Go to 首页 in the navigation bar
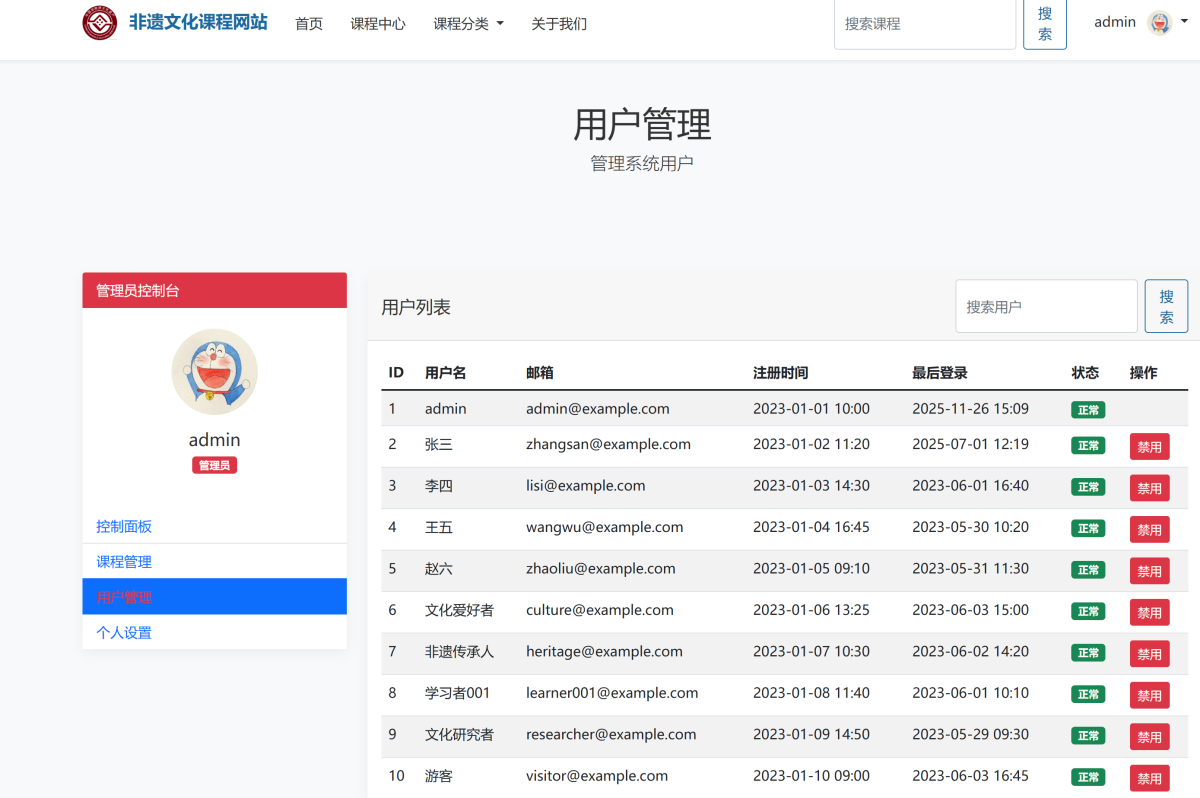The width and height of the screenshot is (1200, 798). click(309, 24)
